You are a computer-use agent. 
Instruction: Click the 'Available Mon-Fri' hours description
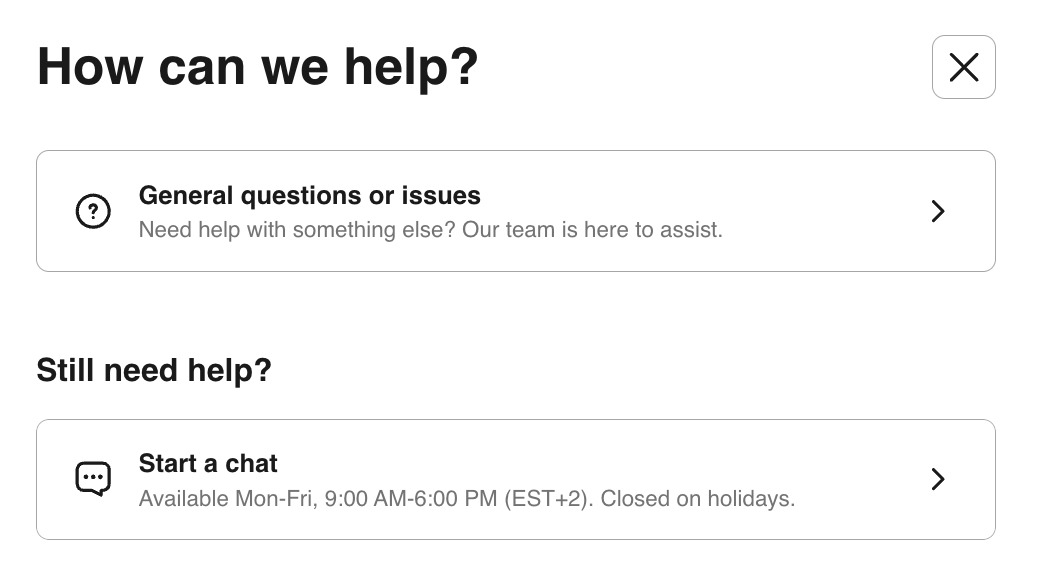coord(467,499)
